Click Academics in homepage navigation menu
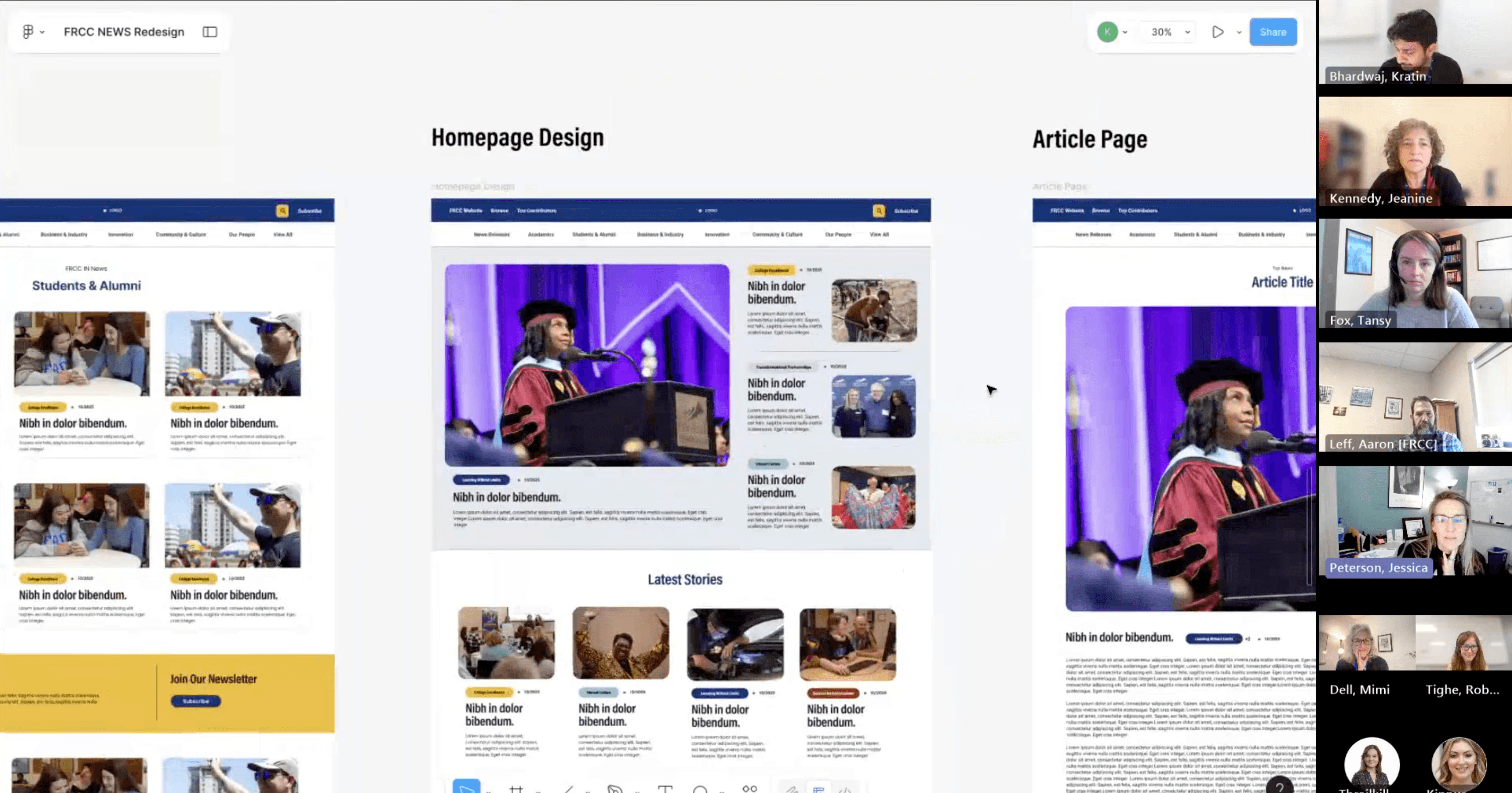1512x793 pixels. click(x=540, y=234)
